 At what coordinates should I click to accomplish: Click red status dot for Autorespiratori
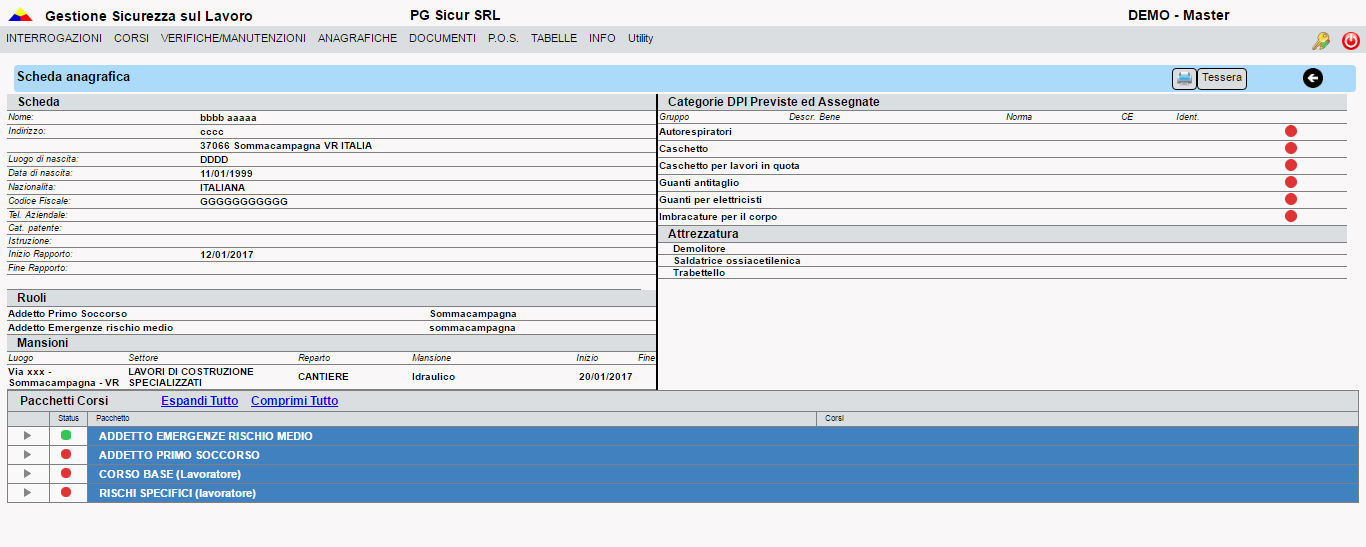[1291, 131]
